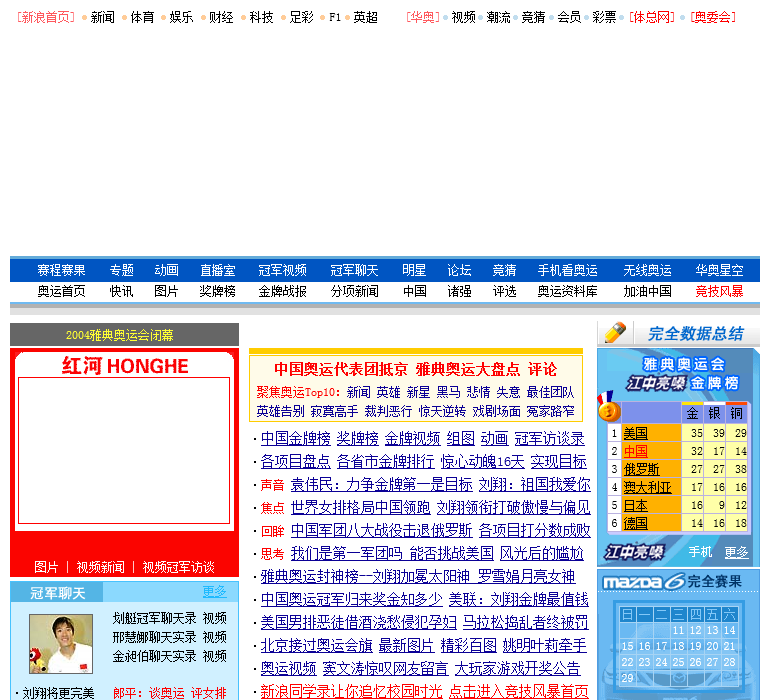Select 明星 in the blue navigation bar
770x700 pixels.
414,270
